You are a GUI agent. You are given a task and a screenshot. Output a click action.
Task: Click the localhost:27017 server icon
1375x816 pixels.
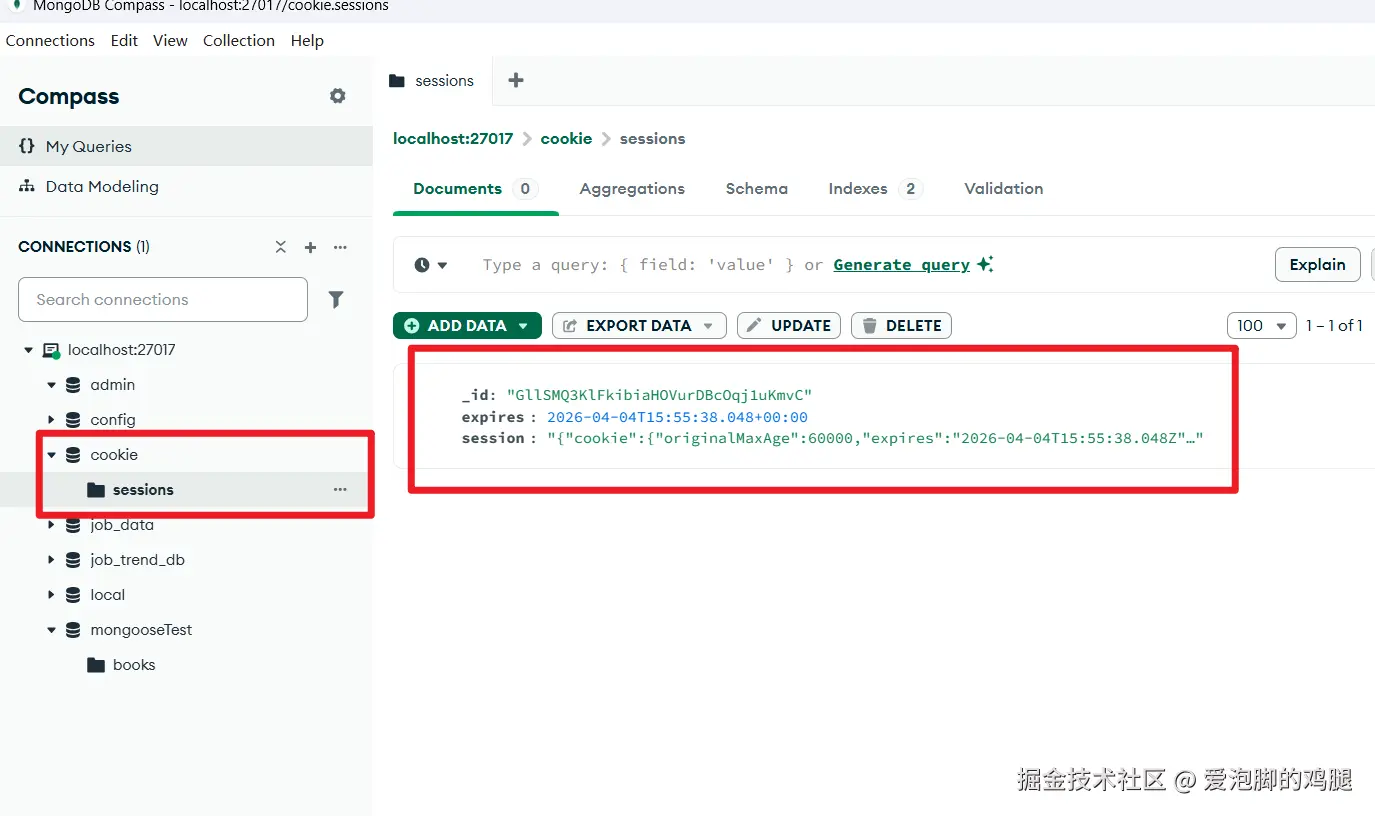[x=50, y=351]
